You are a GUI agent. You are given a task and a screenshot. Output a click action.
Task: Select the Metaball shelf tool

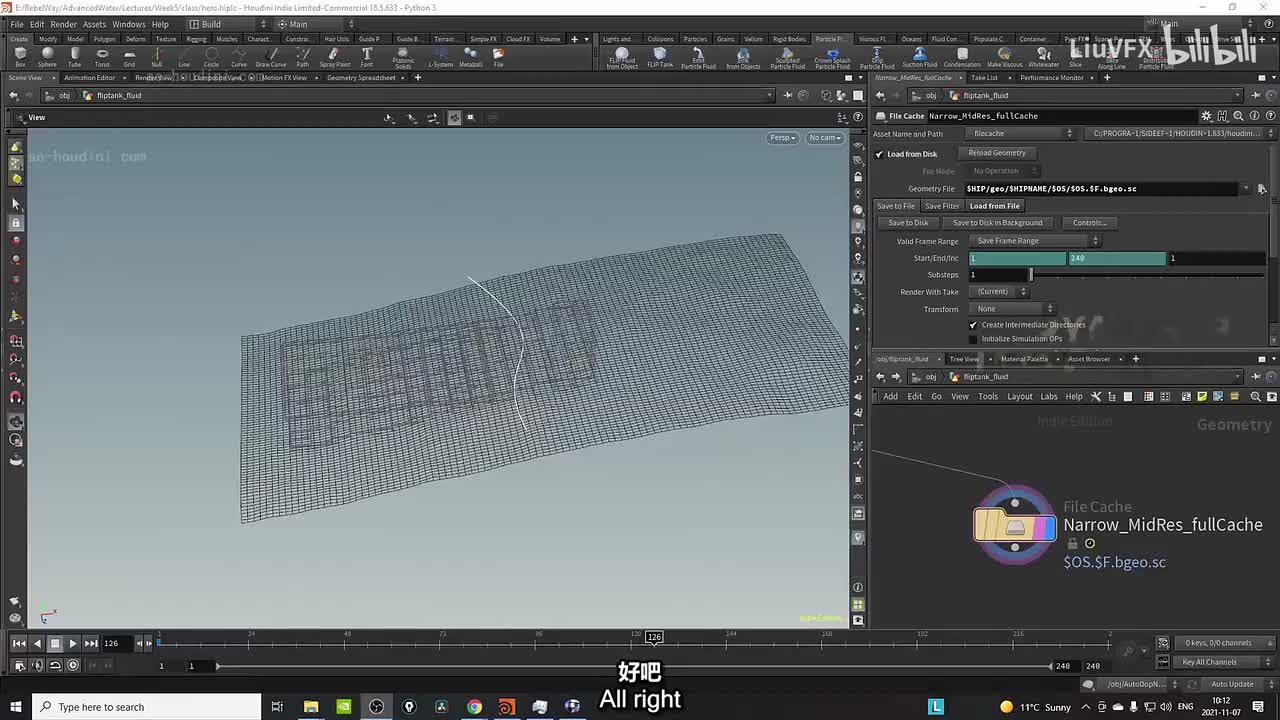[x=470, y=57]
